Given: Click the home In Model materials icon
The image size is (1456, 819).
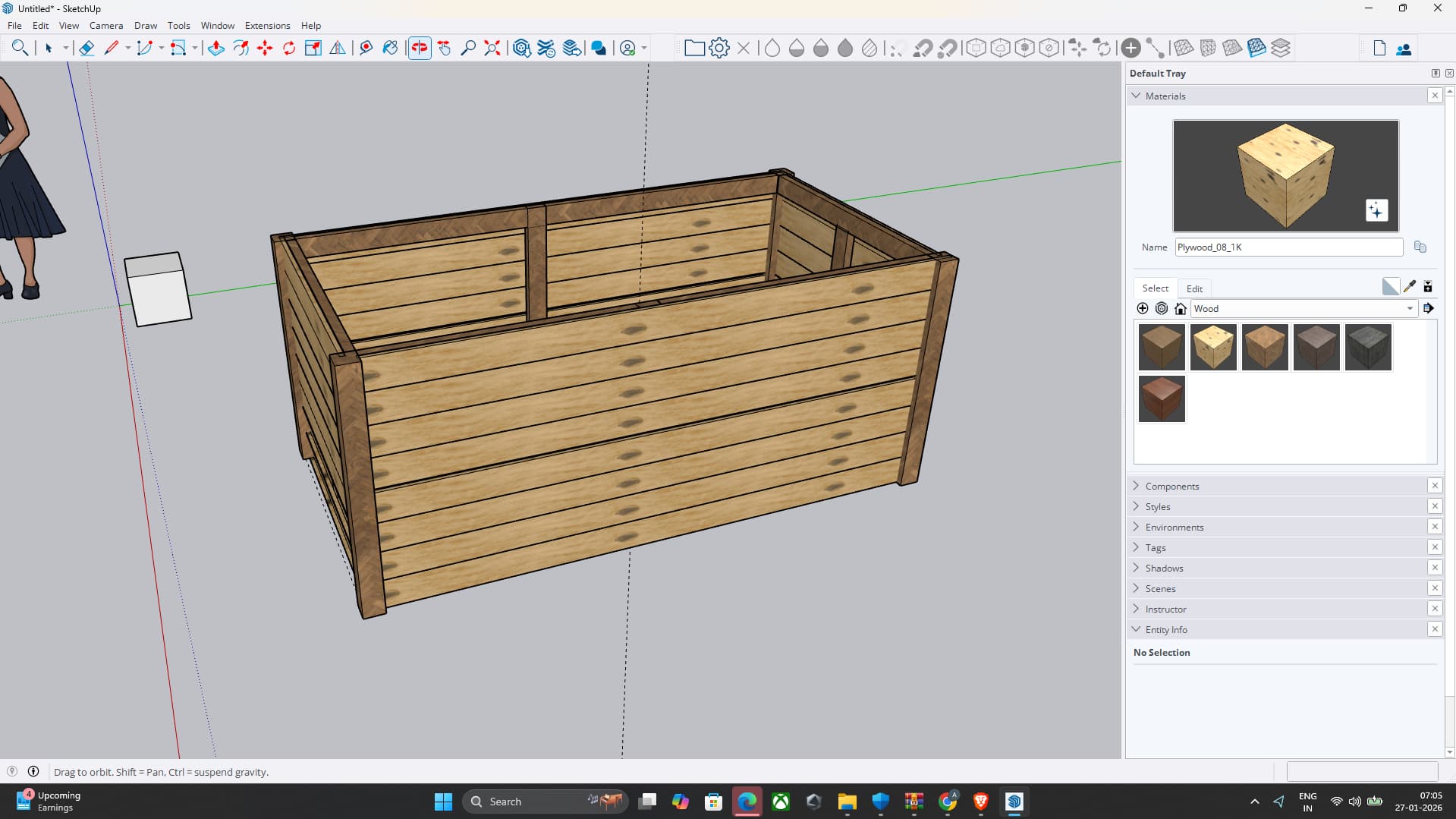Looking at the screenshot, I should coord(1180,308).
